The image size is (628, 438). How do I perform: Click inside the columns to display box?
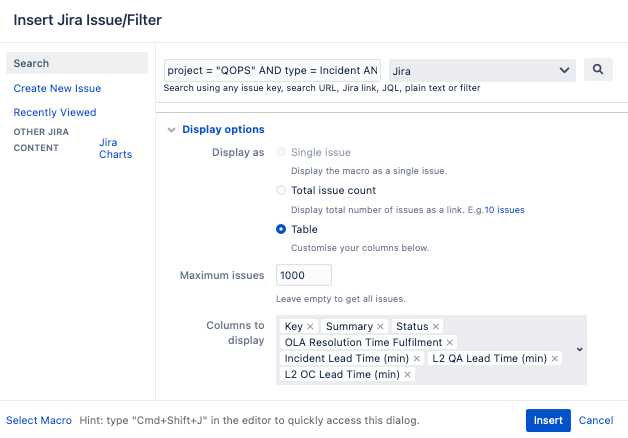(431, 350)
